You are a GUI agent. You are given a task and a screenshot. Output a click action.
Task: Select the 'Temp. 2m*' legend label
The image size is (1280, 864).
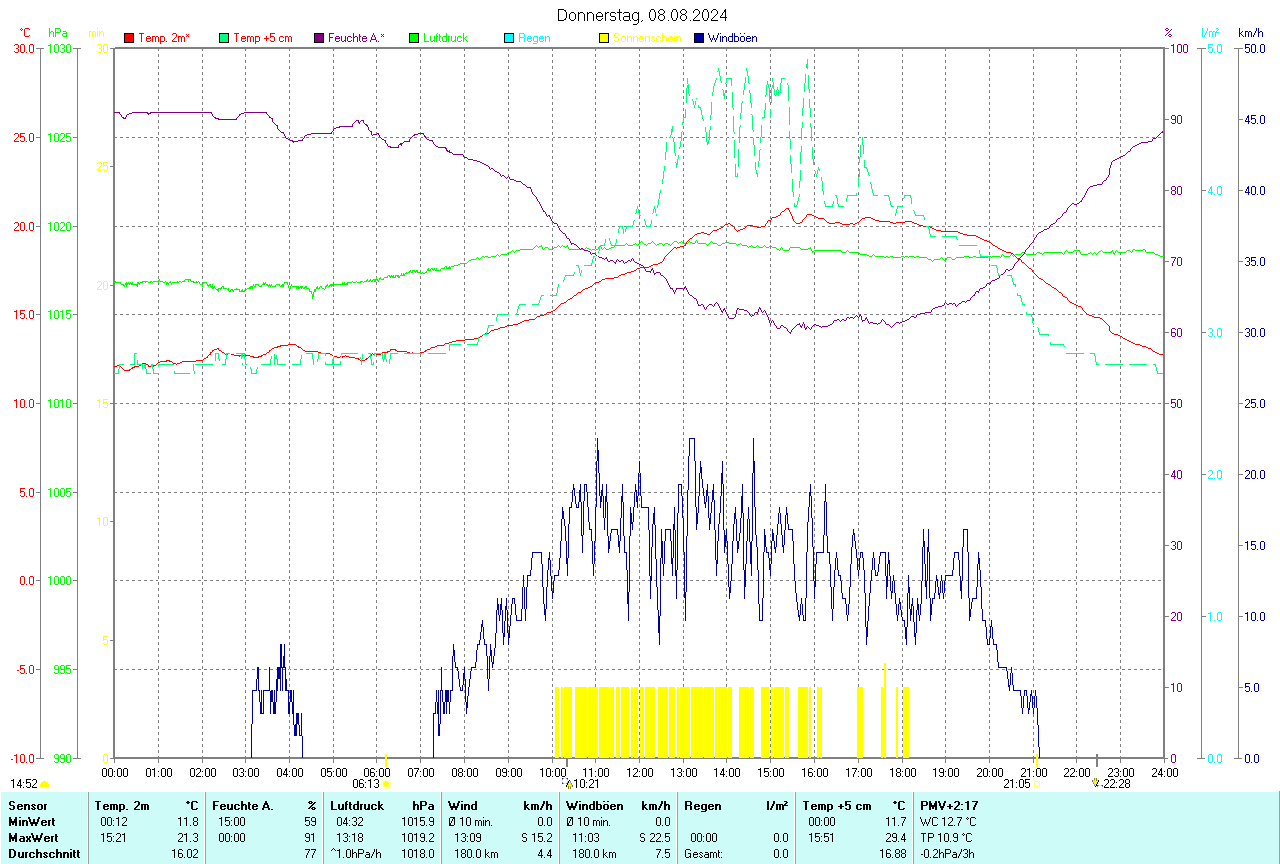pos(164,38)
